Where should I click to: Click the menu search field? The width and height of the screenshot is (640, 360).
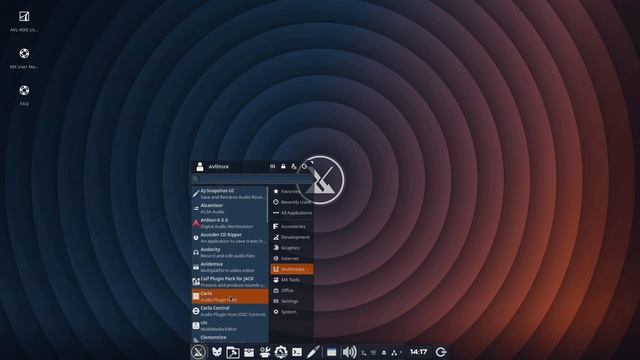pyautogui.click(x=252, y=179)
